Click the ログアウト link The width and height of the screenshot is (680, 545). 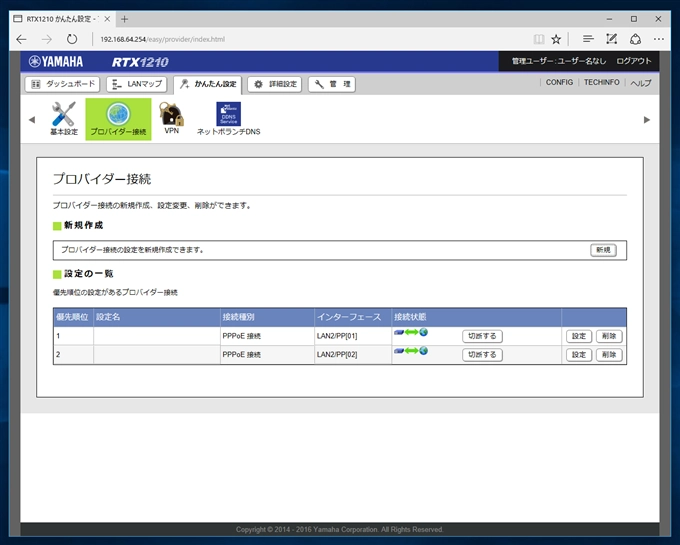634,61
